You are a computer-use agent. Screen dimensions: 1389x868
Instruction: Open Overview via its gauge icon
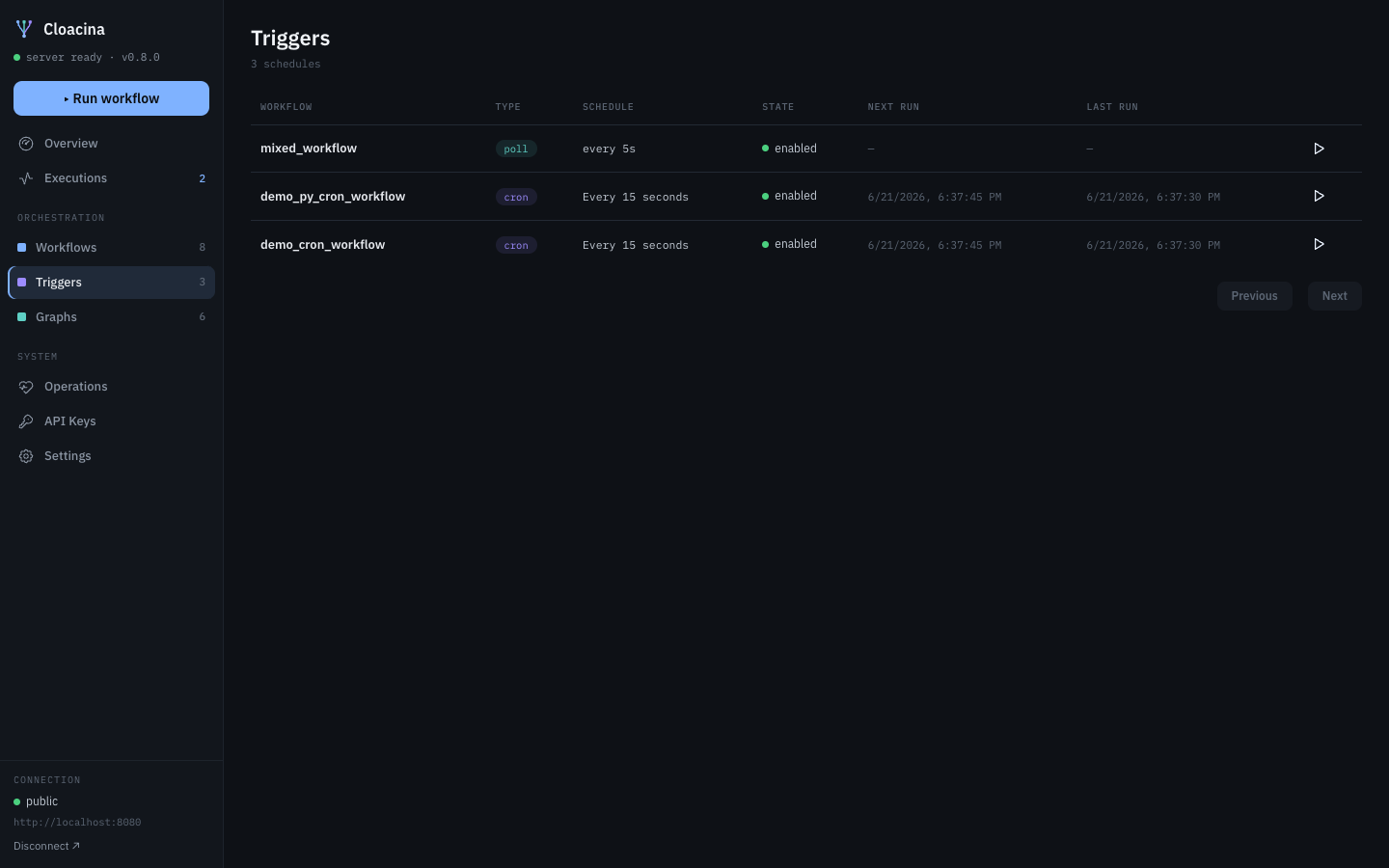tap(26, 144)
